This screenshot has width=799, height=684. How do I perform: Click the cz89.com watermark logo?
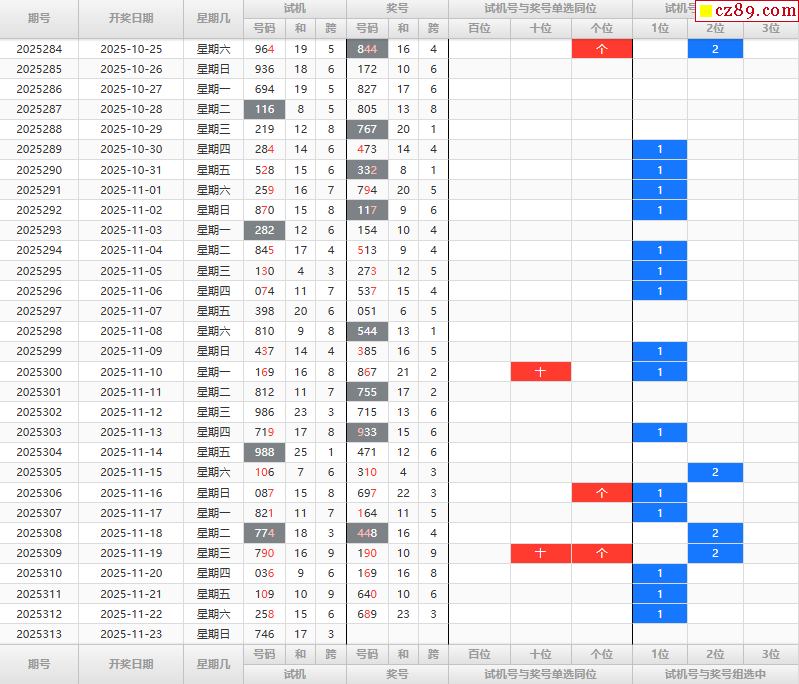pos(747,11)
